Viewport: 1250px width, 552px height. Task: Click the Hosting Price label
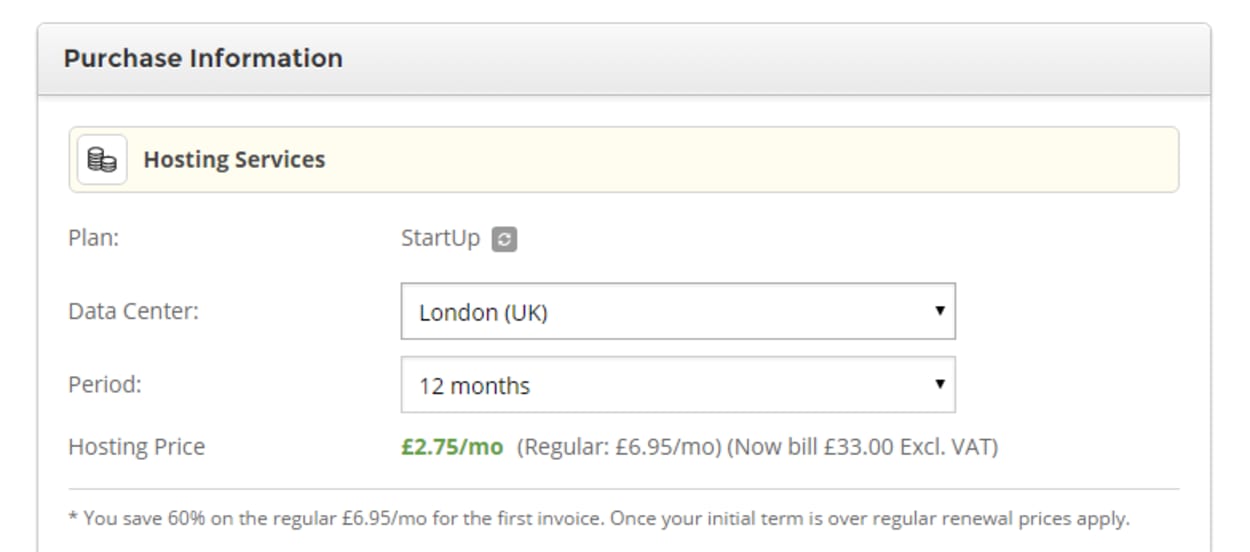136,447
